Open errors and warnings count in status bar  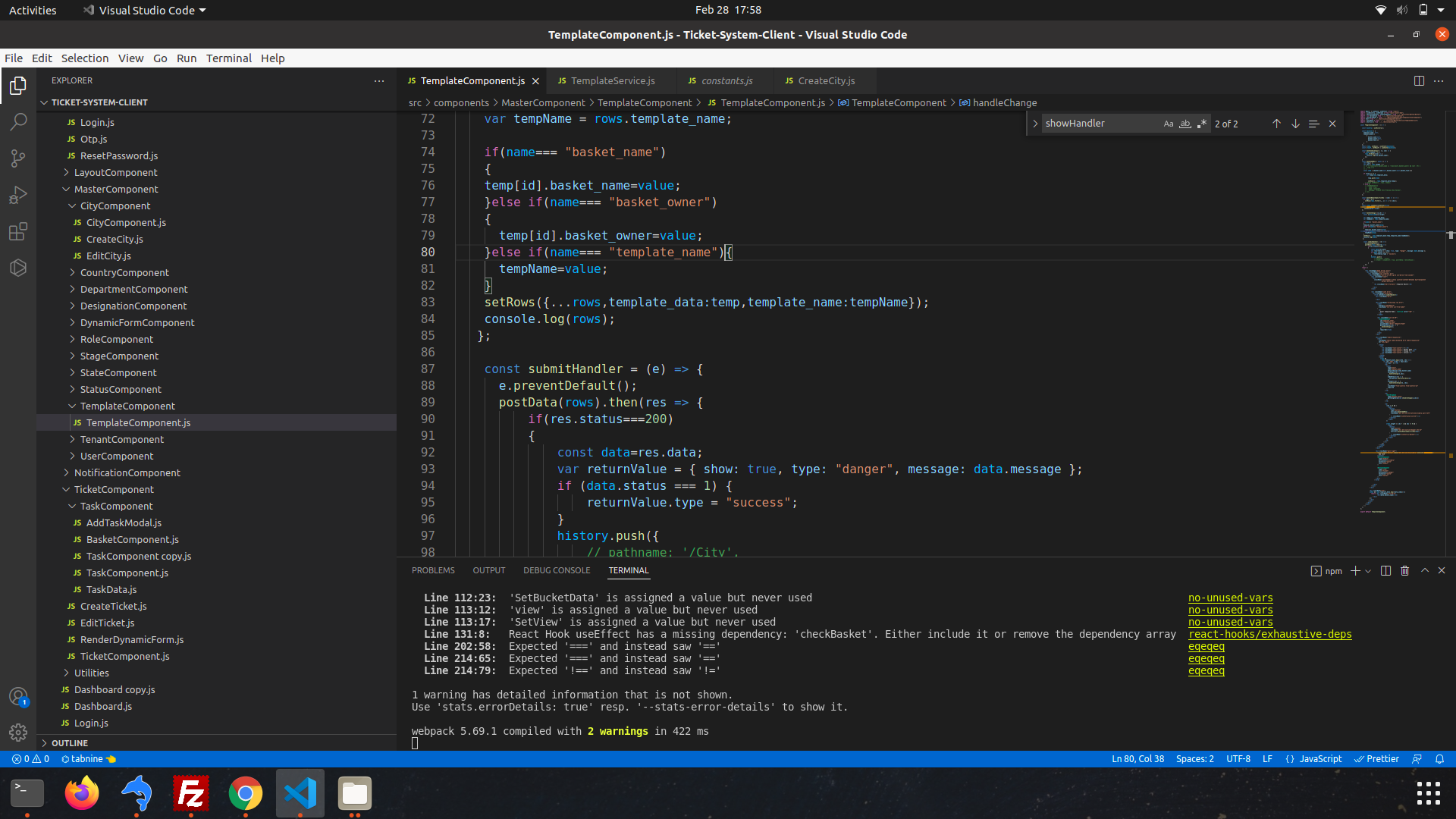tap(30, 759)
